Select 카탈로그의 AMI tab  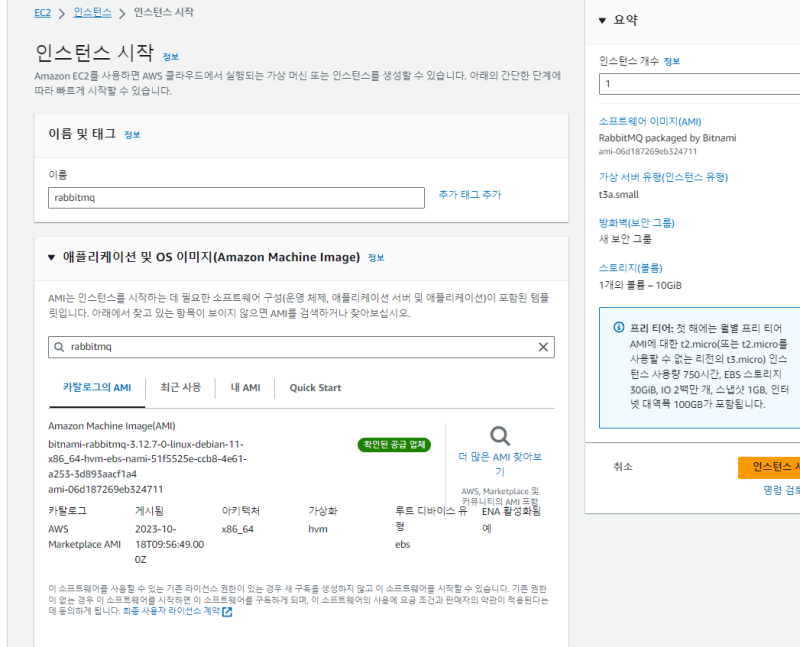(97, 388)
